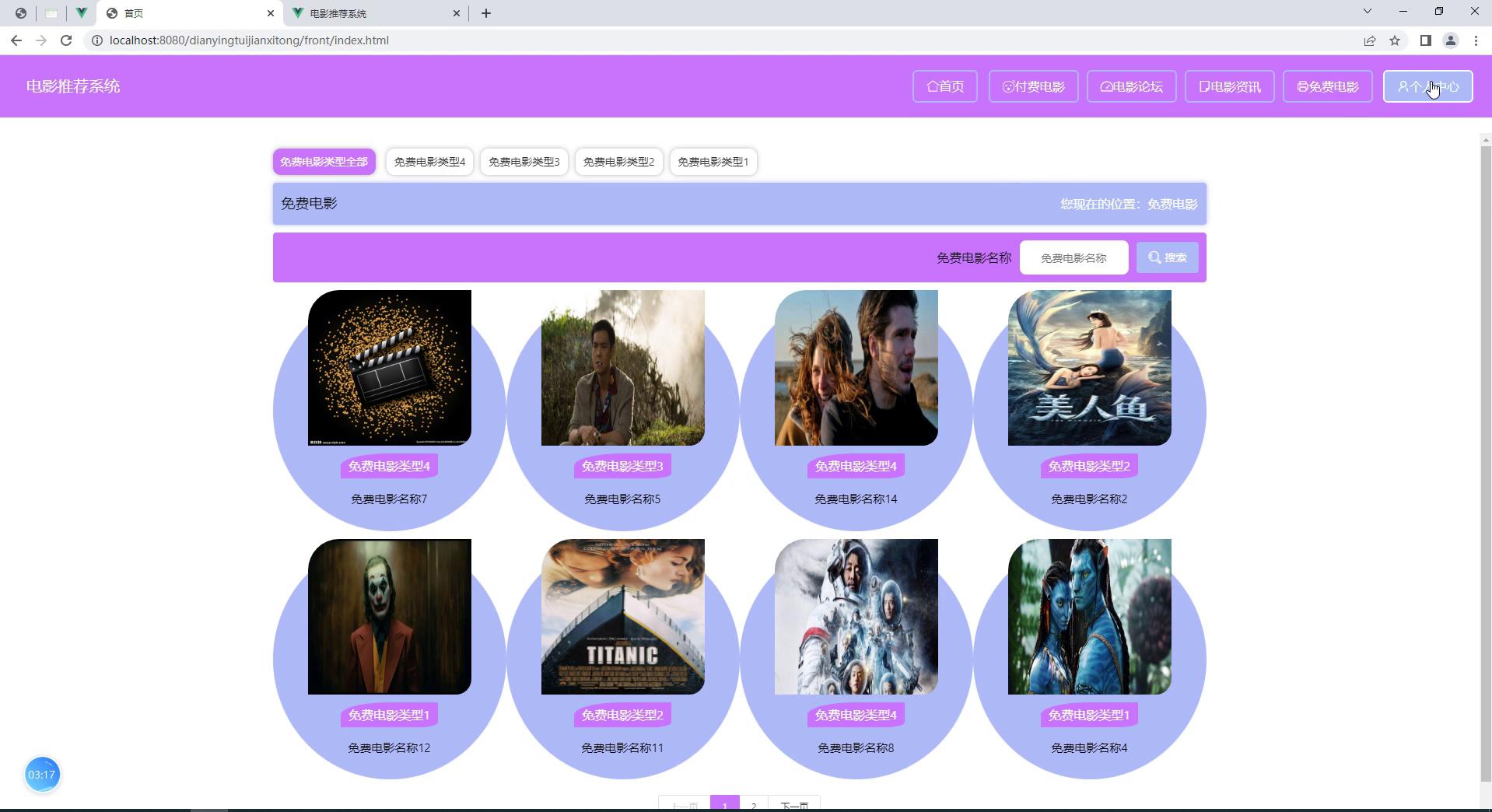Filter by 免费电影类型1 category button
This screenshot has width=1492, height=812.
click(x=713, y=162)
